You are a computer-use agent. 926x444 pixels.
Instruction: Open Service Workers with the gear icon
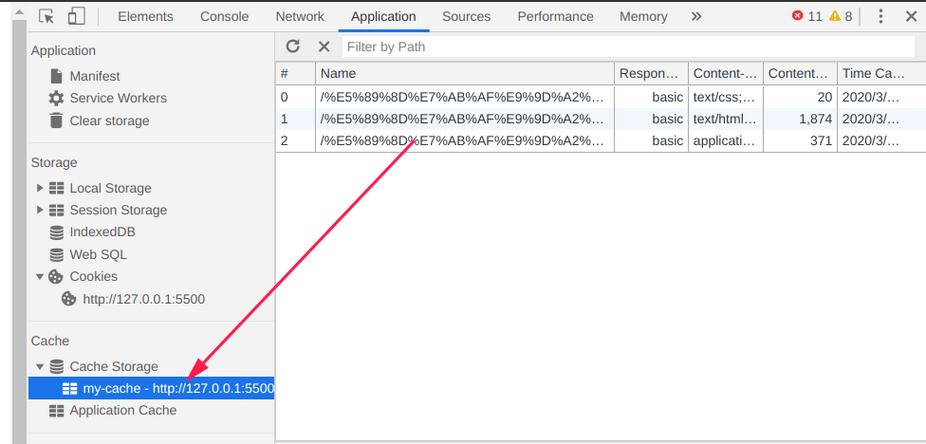[x=57, y=98]
